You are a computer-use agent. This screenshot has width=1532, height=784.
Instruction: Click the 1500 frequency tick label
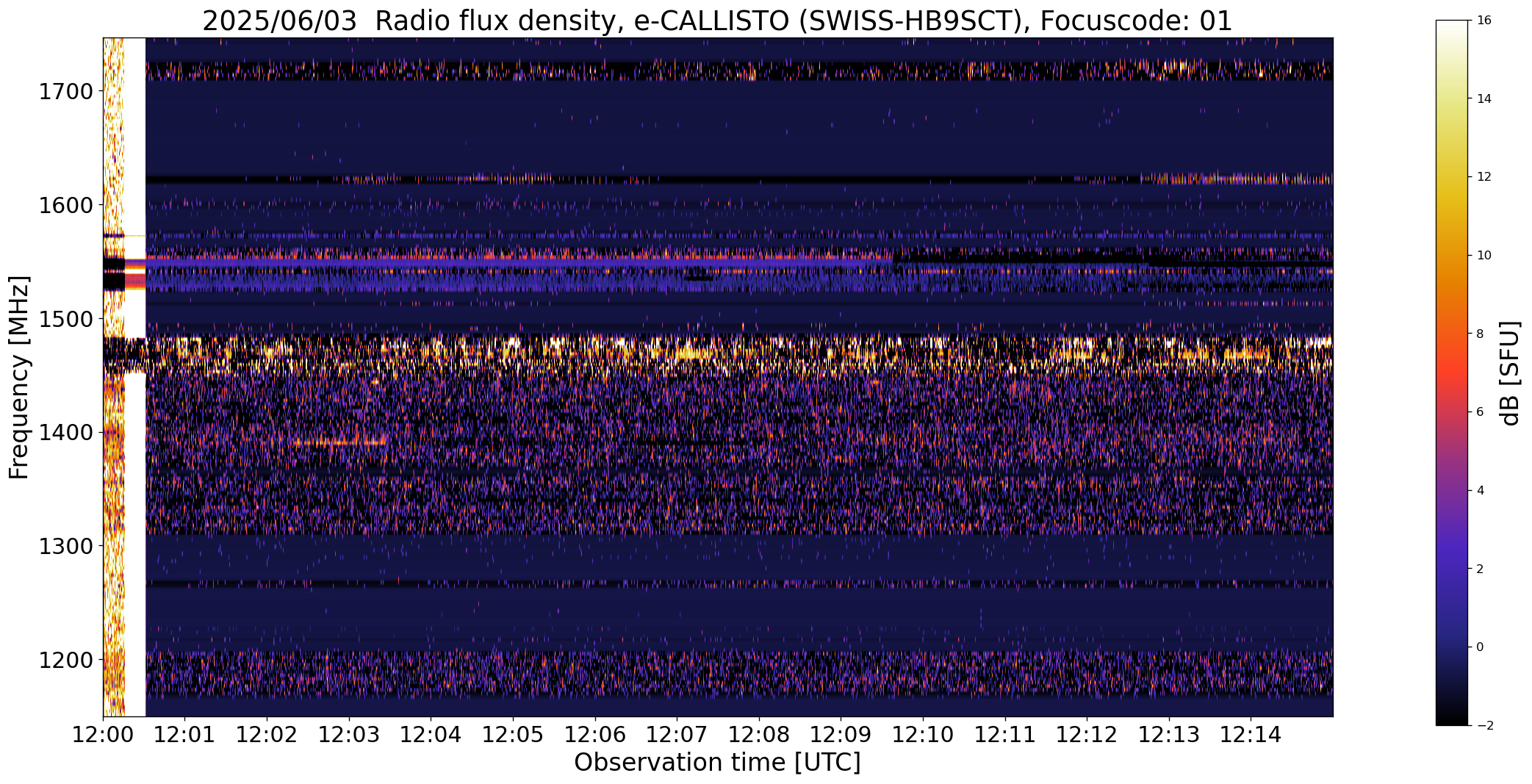[65, 319]
